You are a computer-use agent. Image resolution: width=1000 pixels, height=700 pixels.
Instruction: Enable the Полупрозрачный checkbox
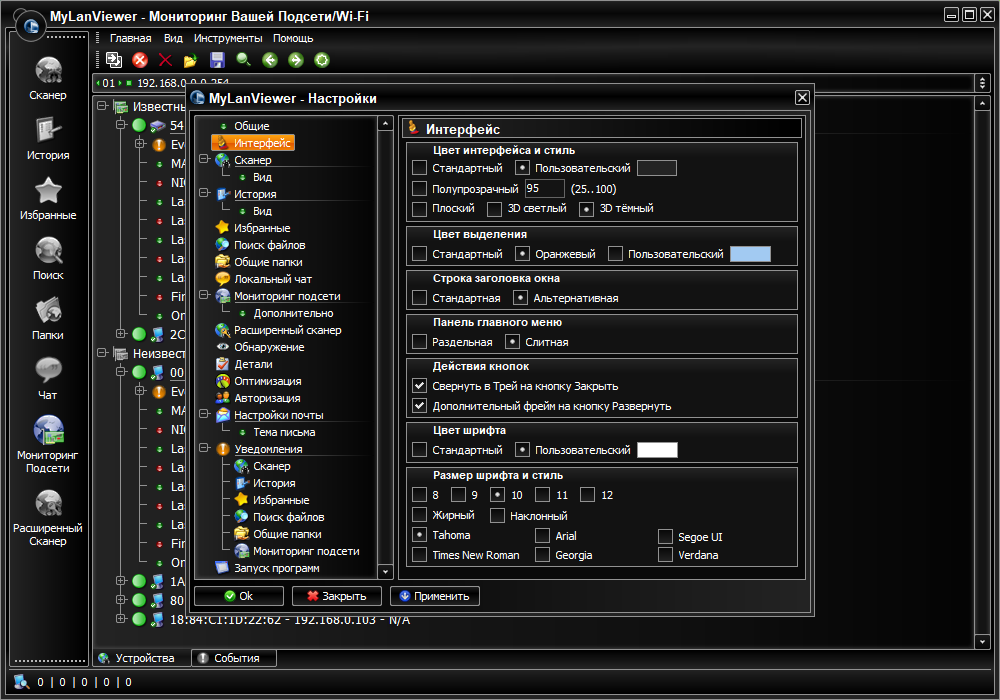(420, 189)
